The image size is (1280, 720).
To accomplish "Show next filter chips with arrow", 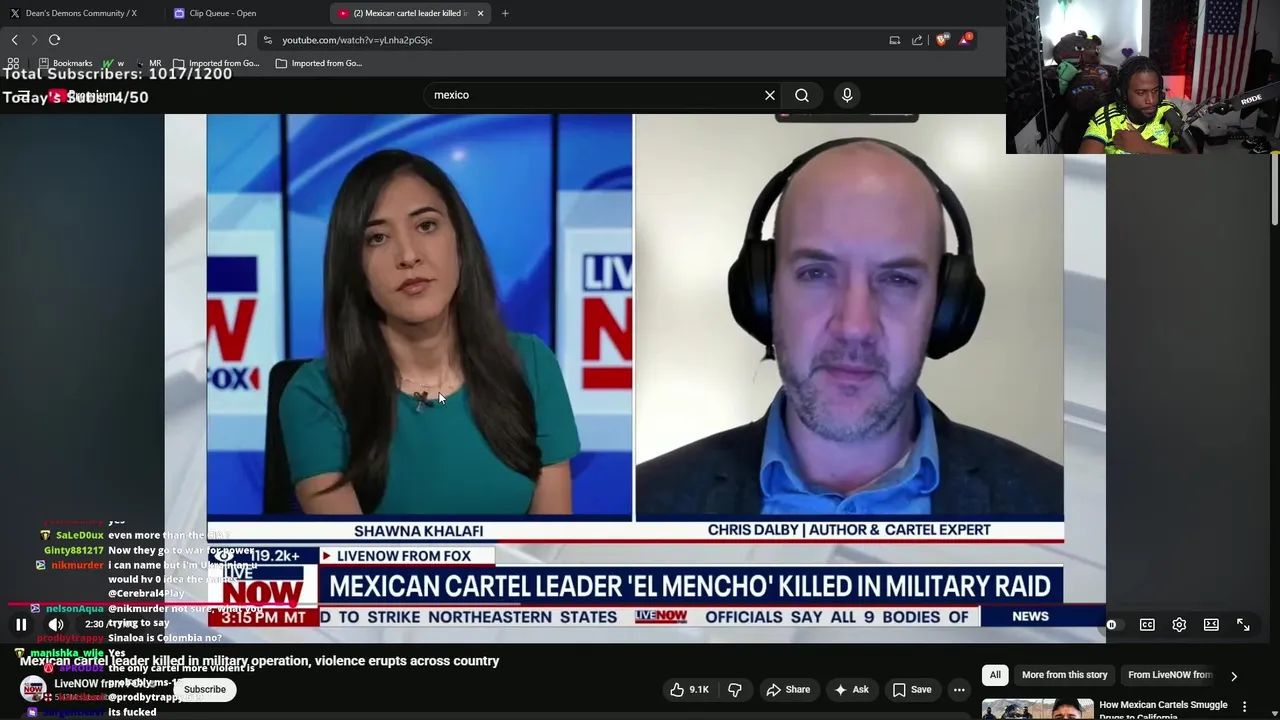I will [1234, 676].
